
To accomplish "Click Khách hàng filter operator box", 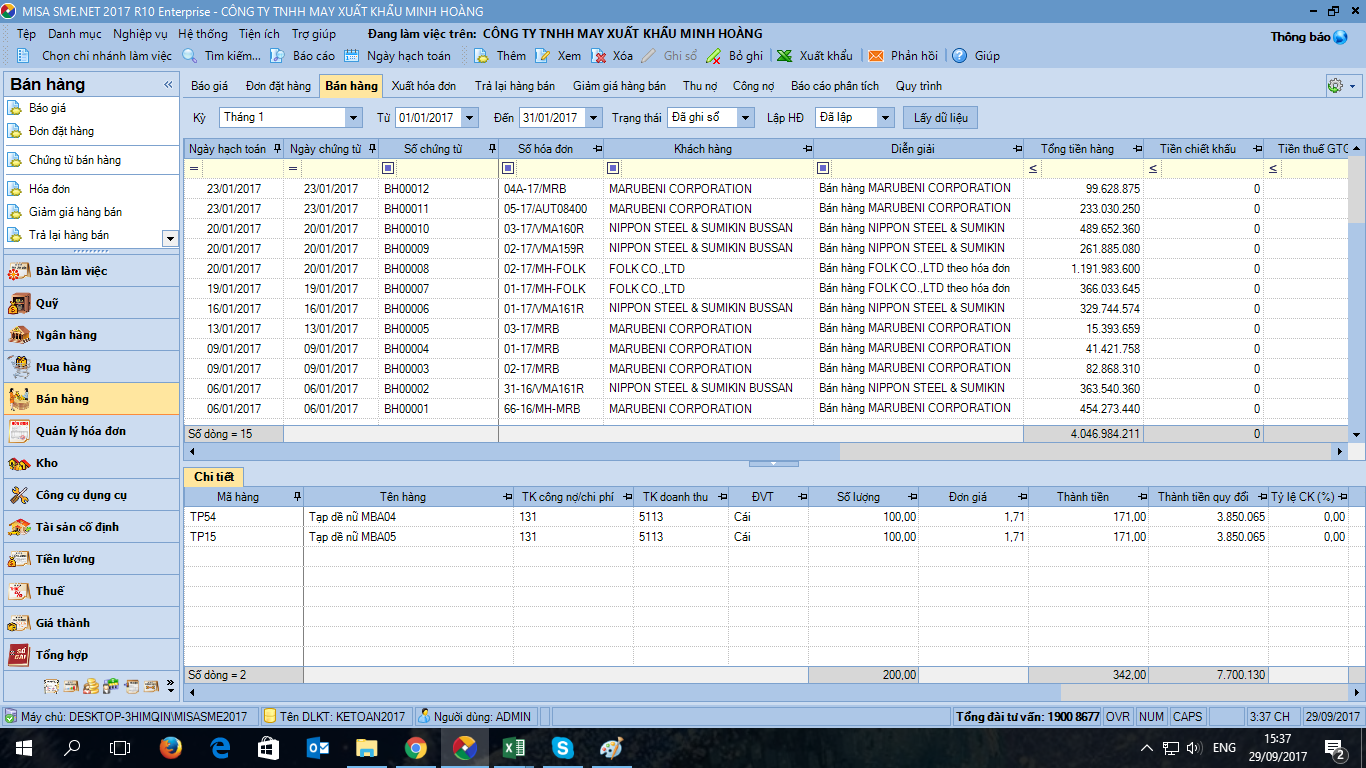I will point(613,168).
